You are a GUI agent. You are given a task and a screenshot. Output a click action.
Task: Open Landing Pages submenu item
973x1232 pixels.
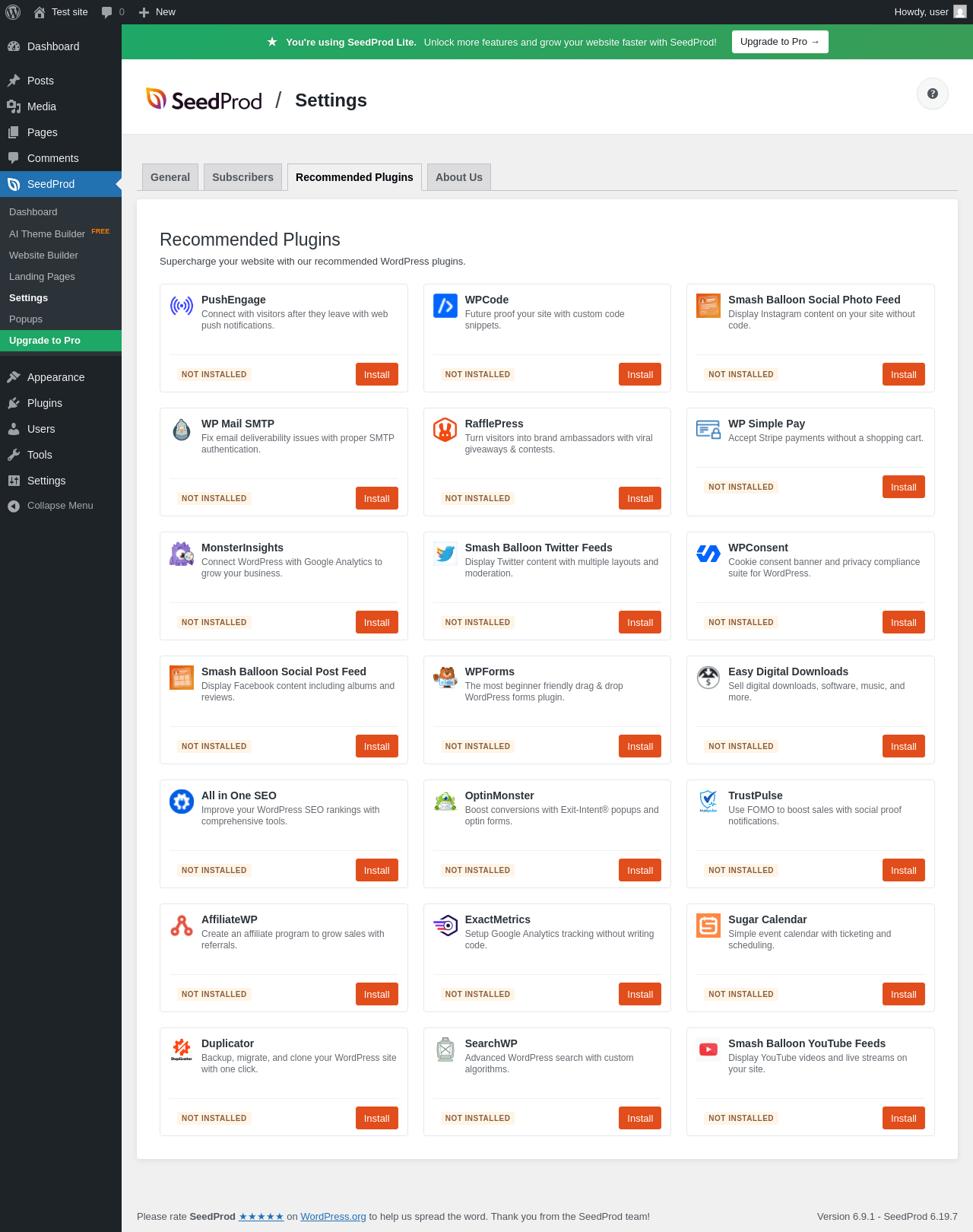coord(61,277)
